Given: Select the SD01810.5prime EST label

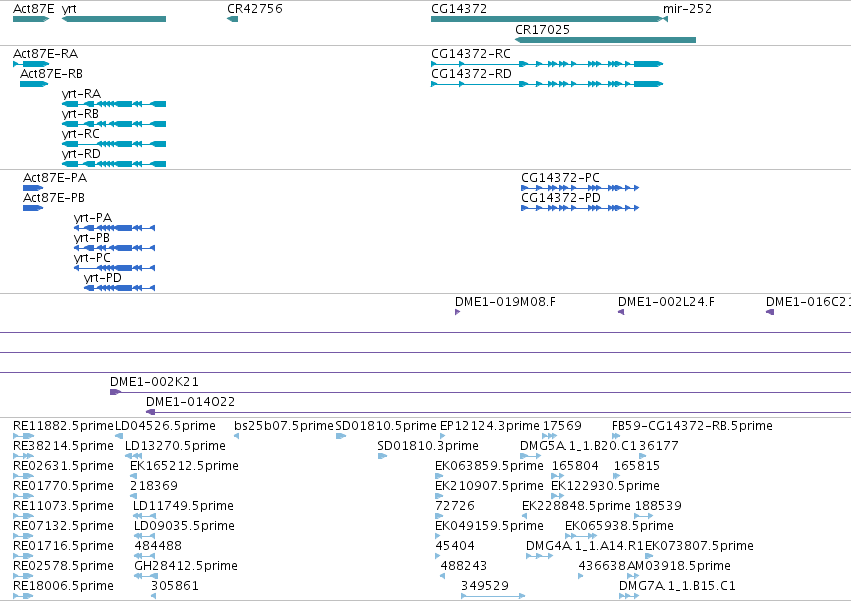Looking at the screenshot, I should 386,426.
